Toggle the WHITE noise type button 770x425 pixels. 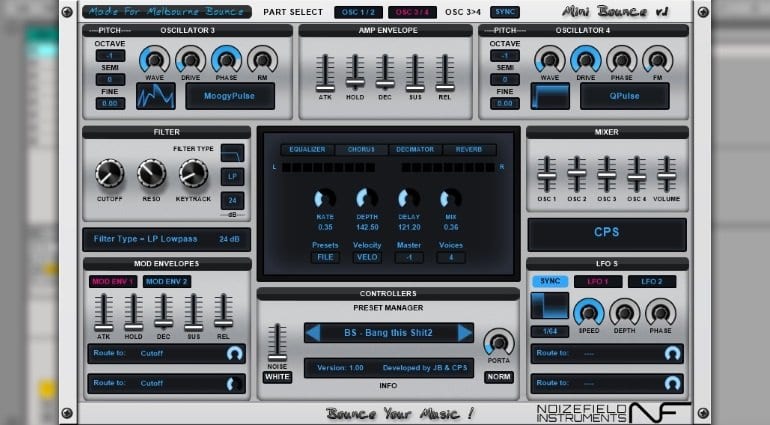coord(277,377)
